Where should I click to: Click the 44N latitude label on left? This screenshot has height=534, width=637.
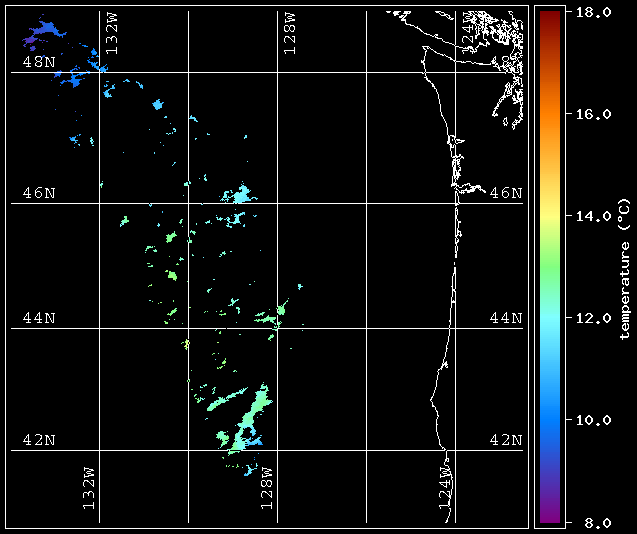coord(39,318)
